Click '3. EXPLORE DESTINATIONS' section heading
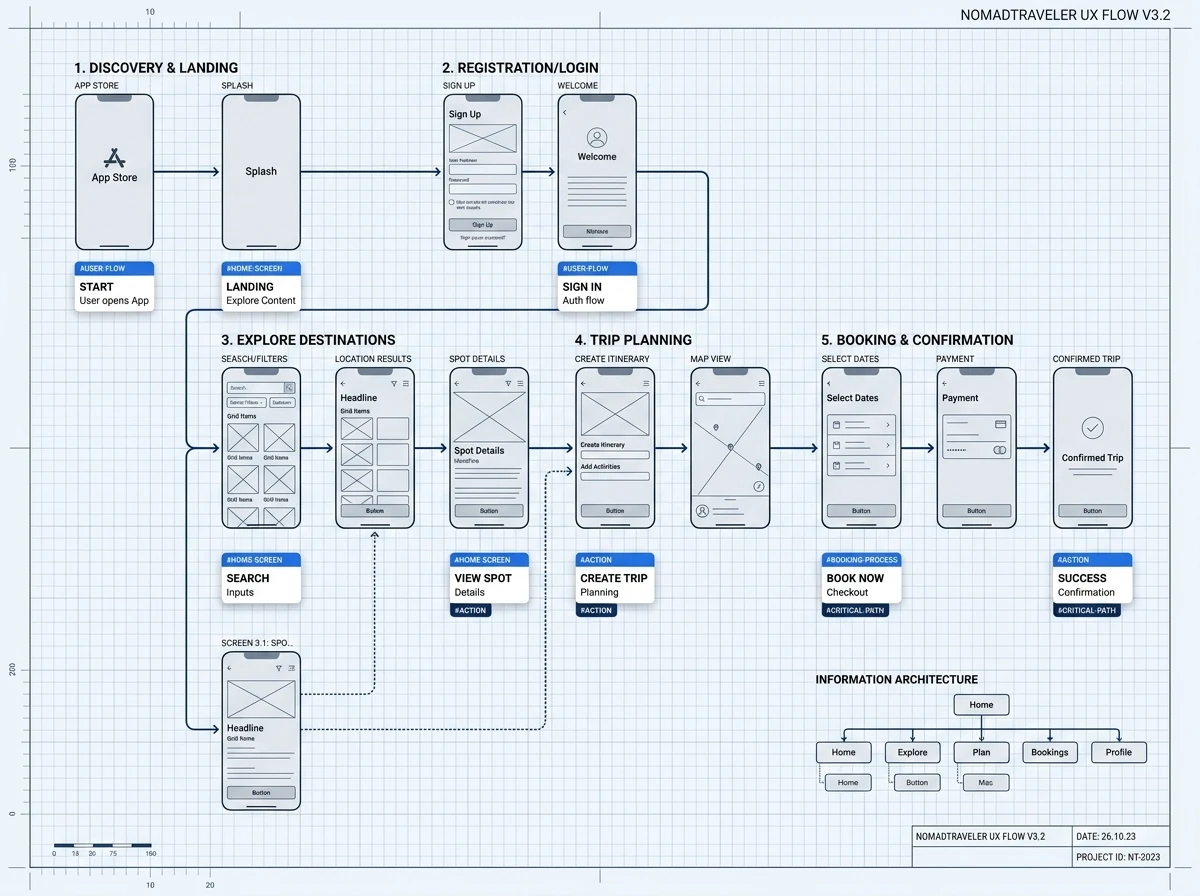1200x896 pixels. point(308,340)
